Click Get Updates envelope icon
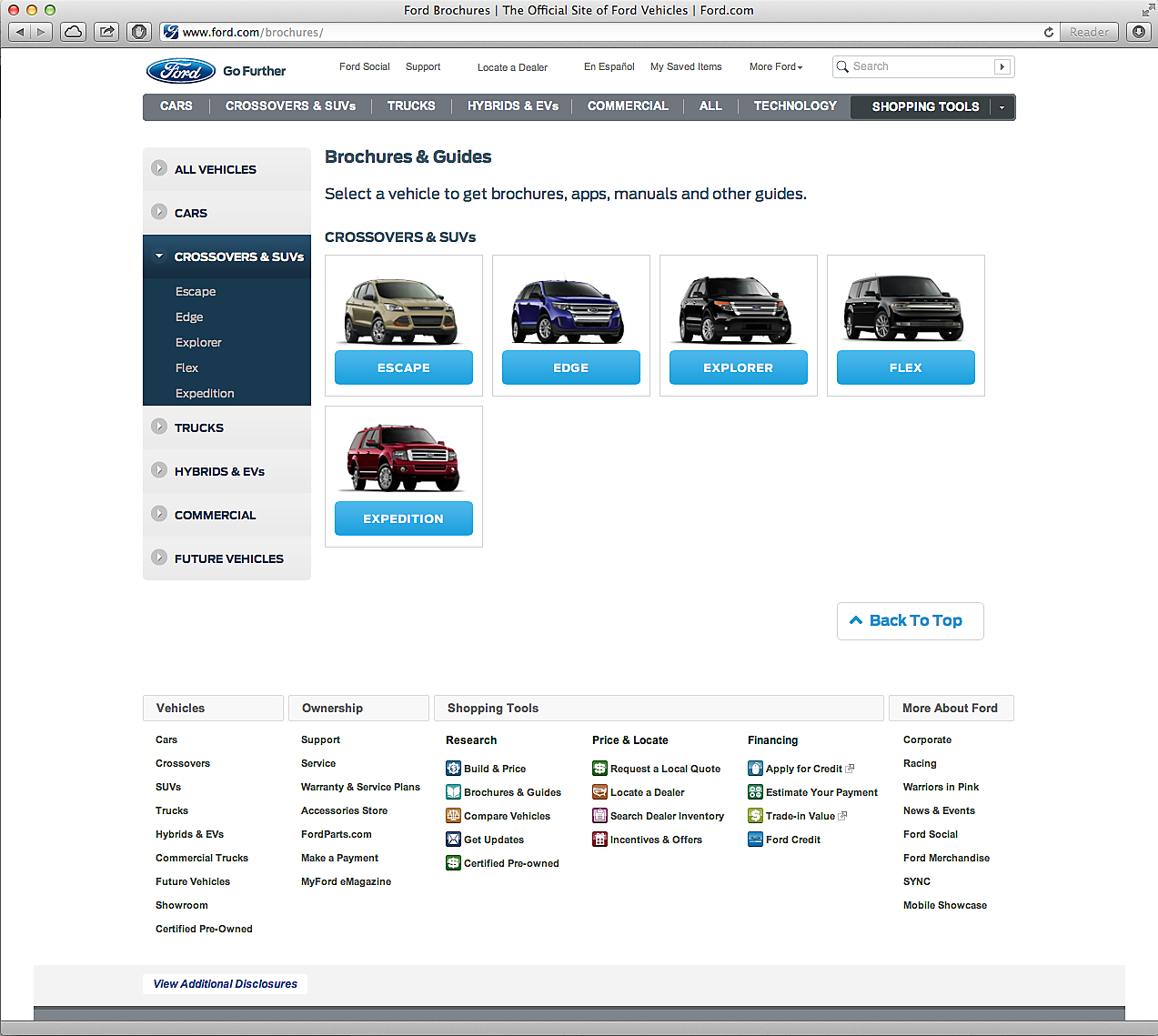The height and width of the screenshot is (1036, 1158). 453,840
